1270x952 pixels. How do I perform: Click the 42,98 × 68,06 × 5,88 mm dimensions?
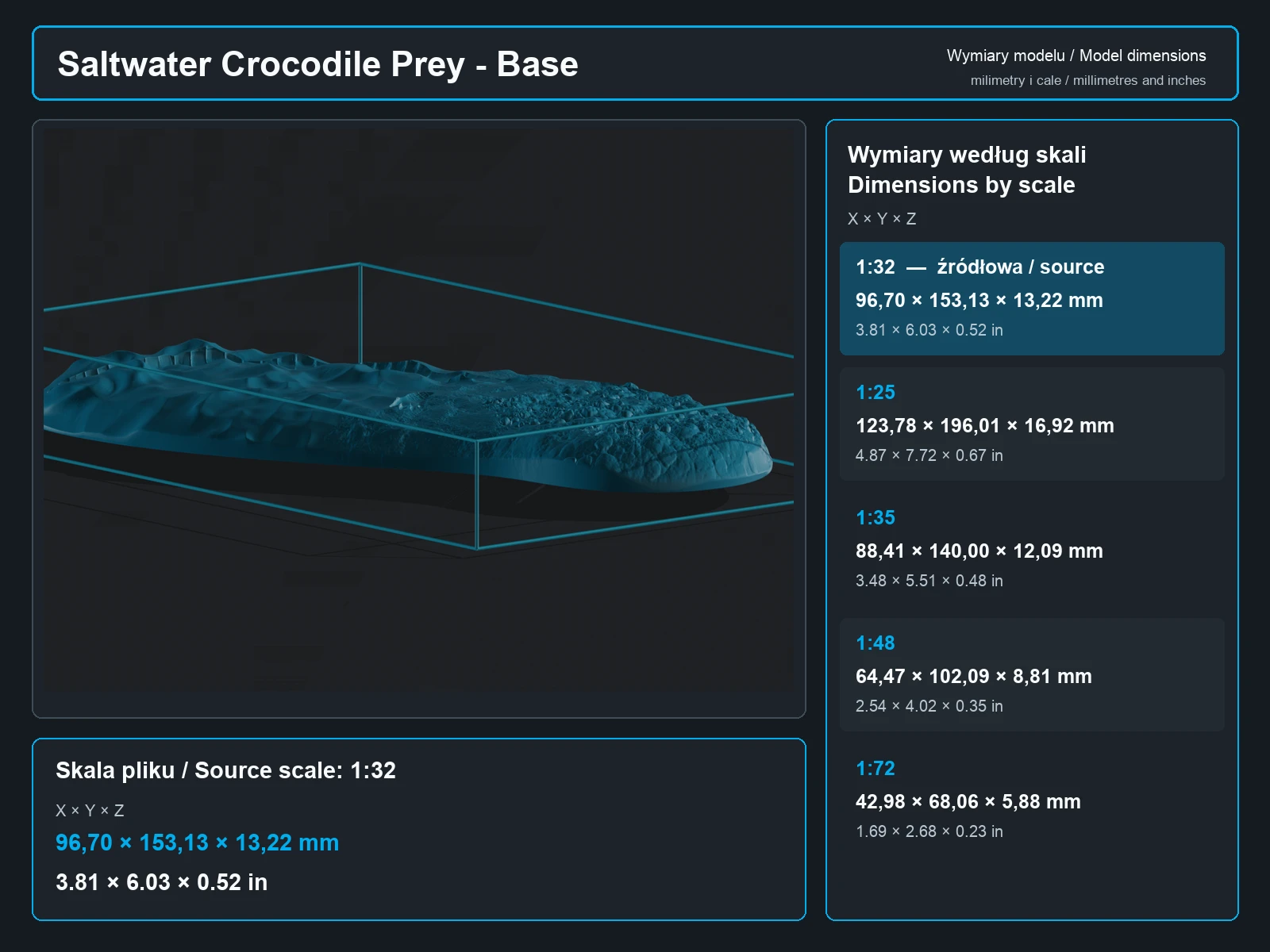968,802
